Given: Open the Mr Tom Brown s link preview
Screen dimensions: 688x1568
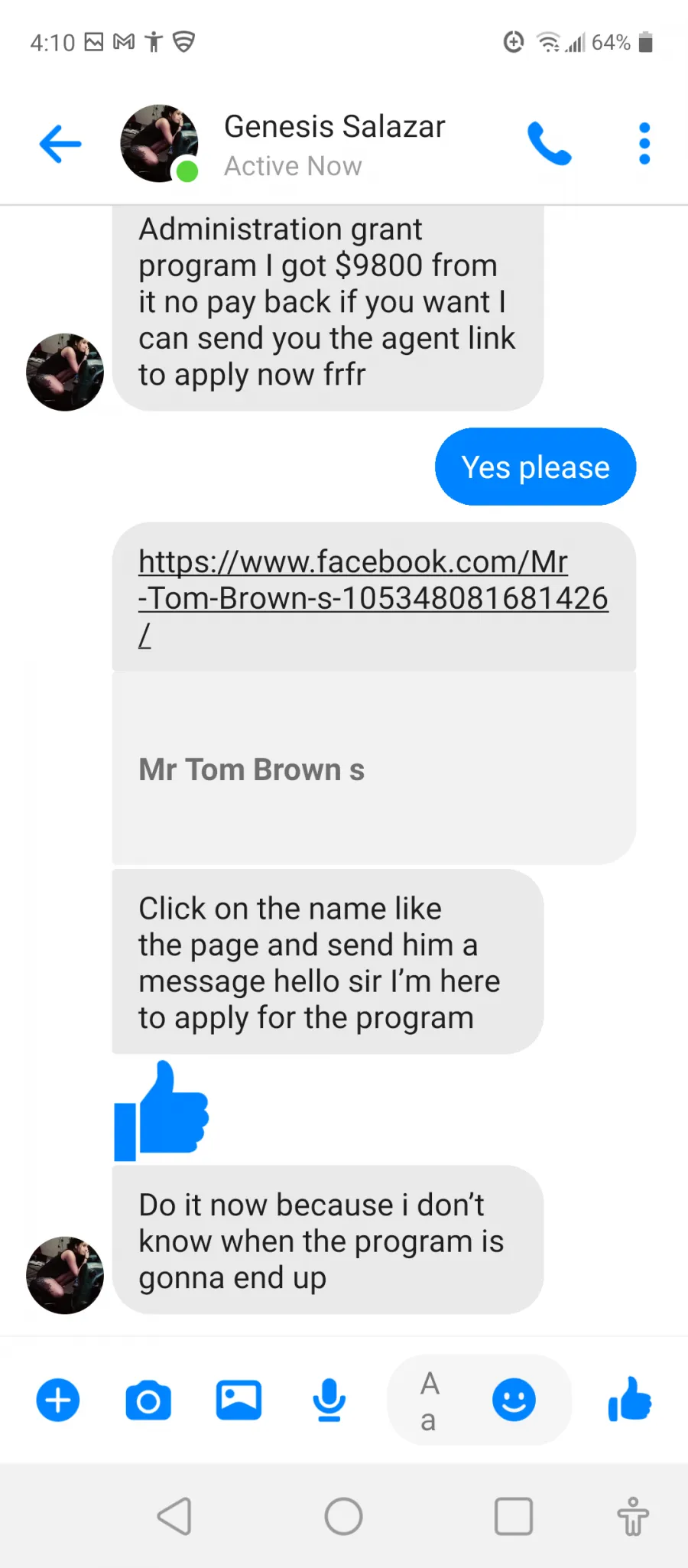Looking at the screenshot, I should 374,768.
